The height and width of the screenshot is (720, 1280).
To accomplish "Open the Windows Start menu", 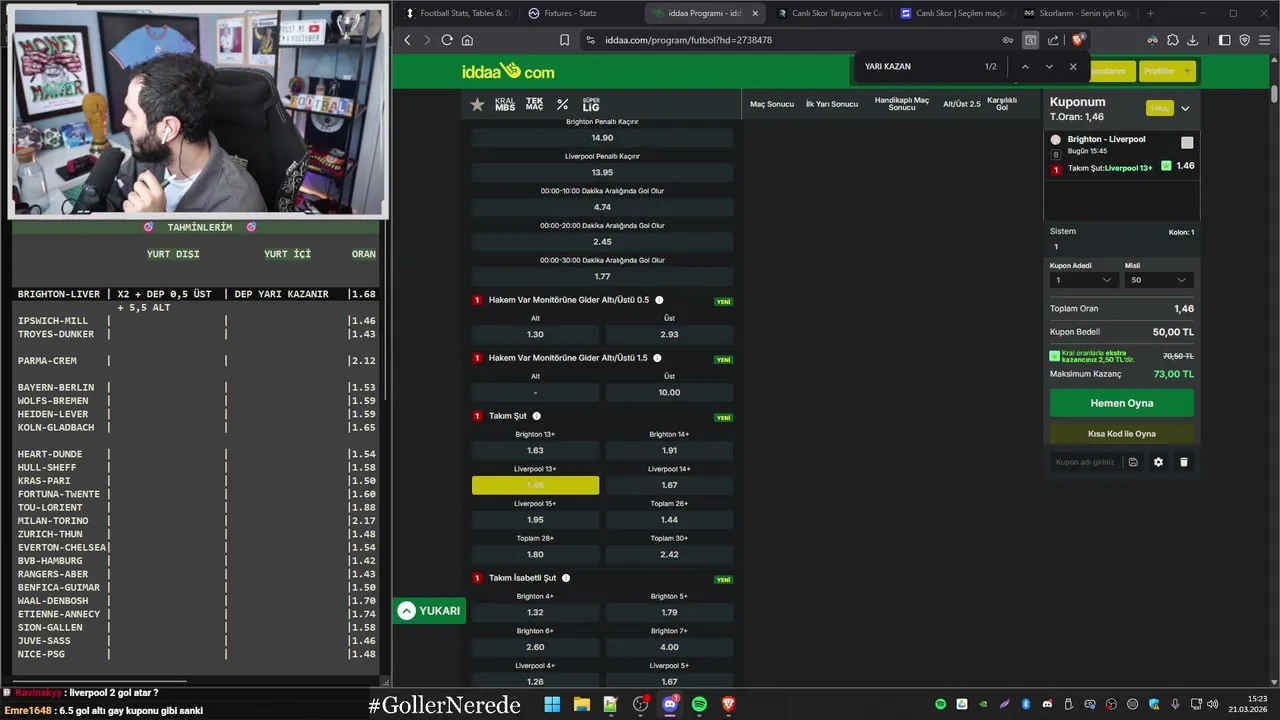I will tap(552, 704).
